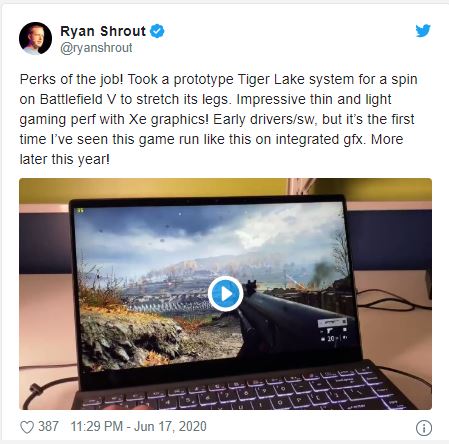
Task: Play the embedded Battlefield V video
Action: tap(226, 294)
